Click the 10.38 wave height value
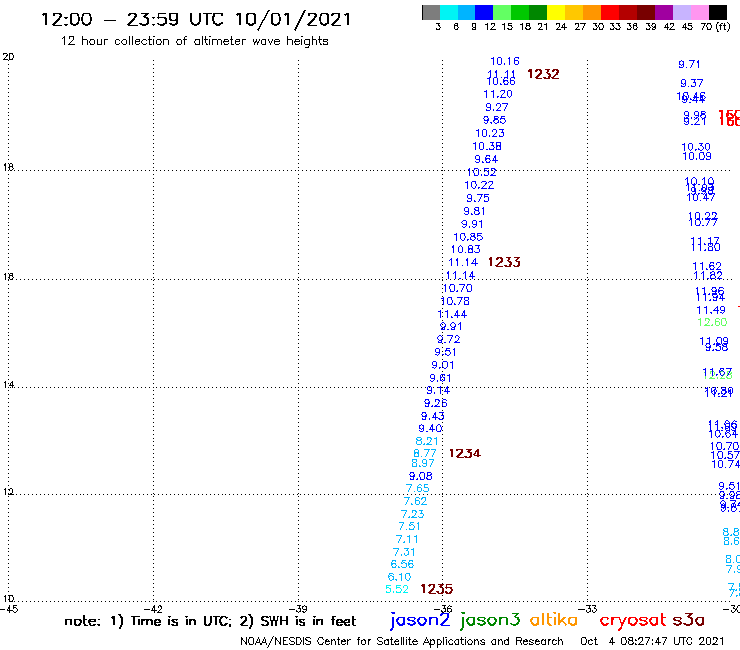This screenshot has height=650, width=740. (x=487, y=146)
